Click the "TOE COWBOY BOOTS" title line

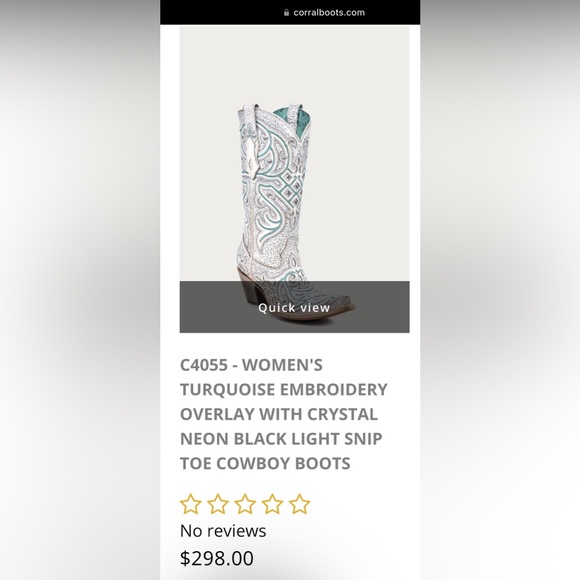coord(265,463)
